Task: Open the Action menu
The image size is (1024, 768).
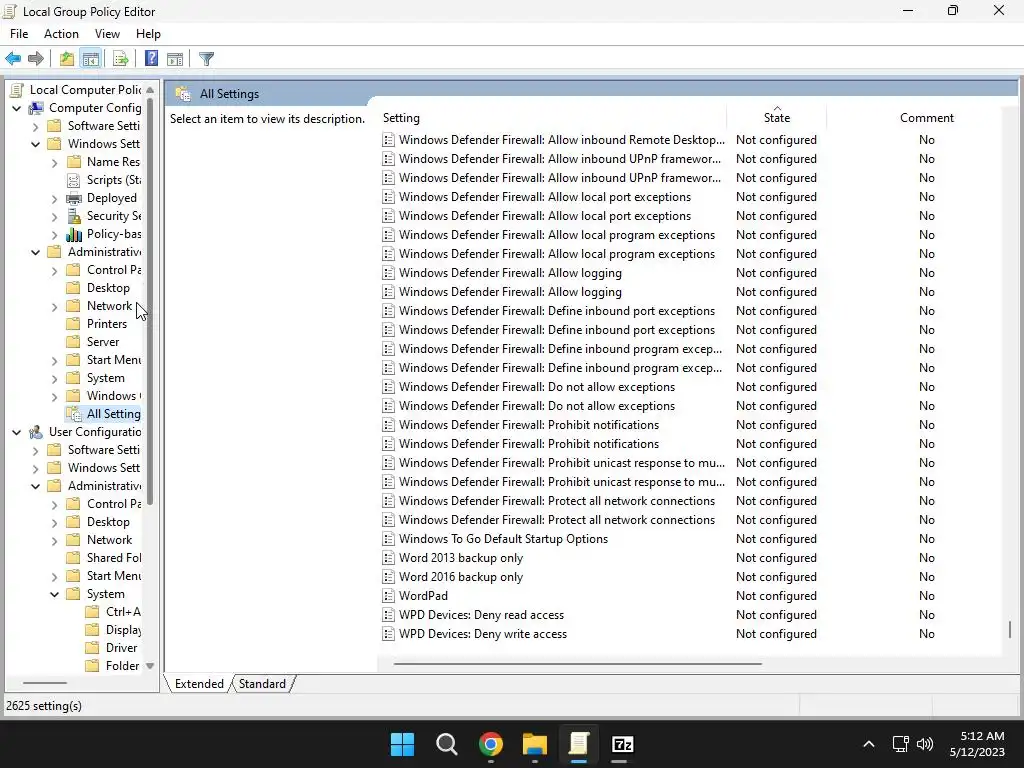Action: (x=61, y=34)
